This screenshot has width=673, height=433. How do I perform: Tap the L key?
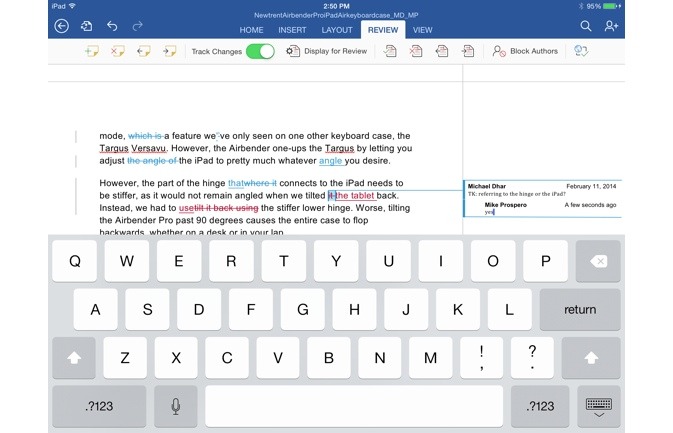coord(509,309)
